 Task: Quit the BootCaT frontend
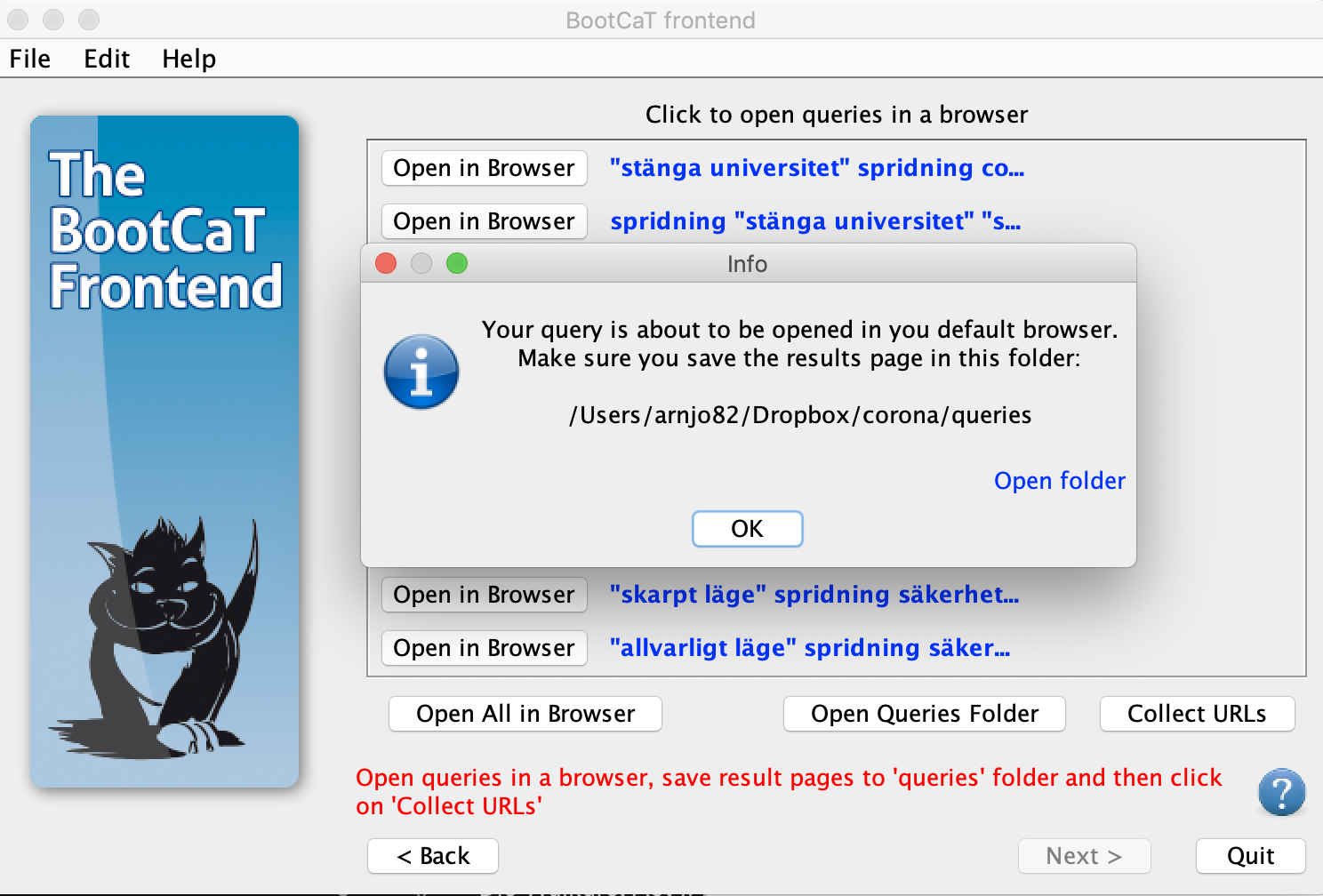tap(1250, 856)
